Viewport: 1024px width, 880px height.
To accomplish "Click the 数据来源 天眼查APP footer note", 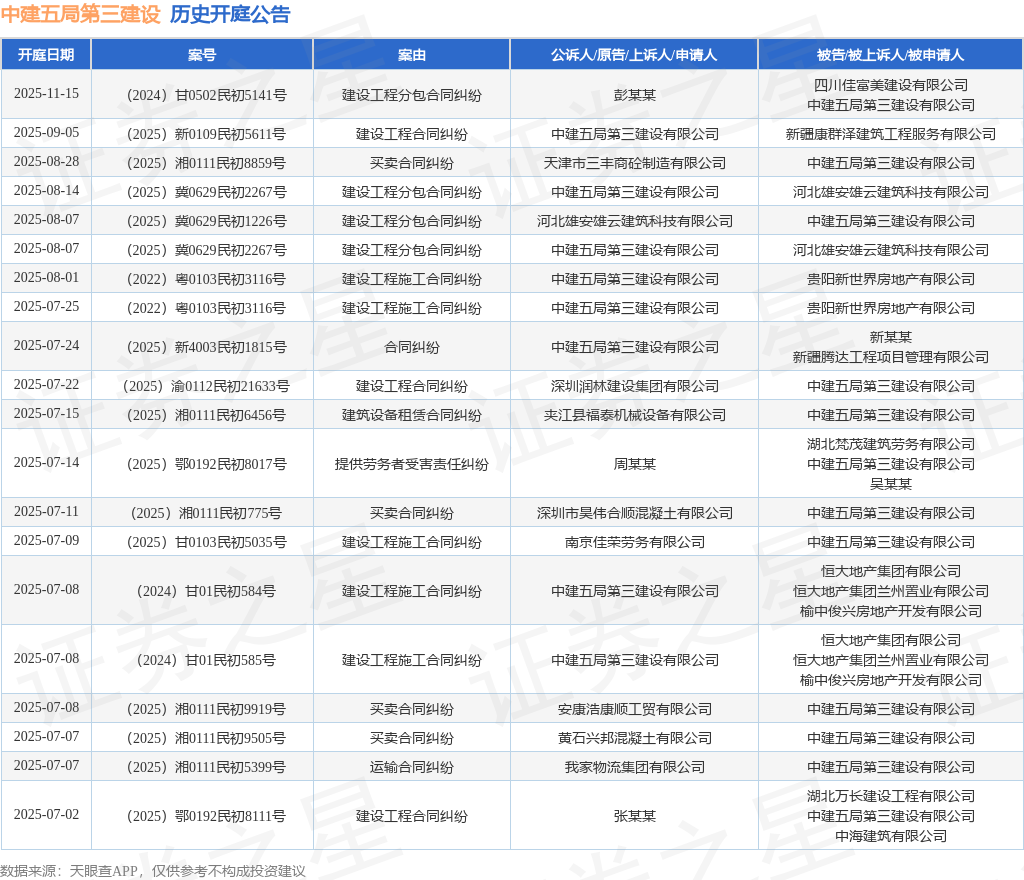I will (153, 871).
